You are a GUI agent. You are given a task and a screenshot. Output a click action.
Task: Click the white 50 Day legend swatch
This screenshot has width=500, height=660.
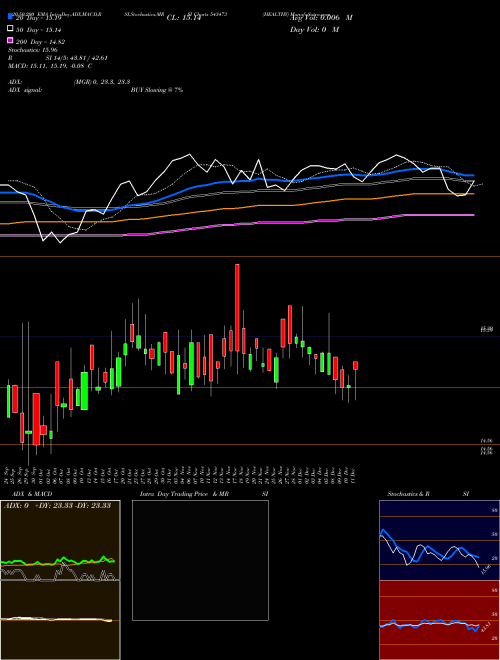[x=11, y=29]
